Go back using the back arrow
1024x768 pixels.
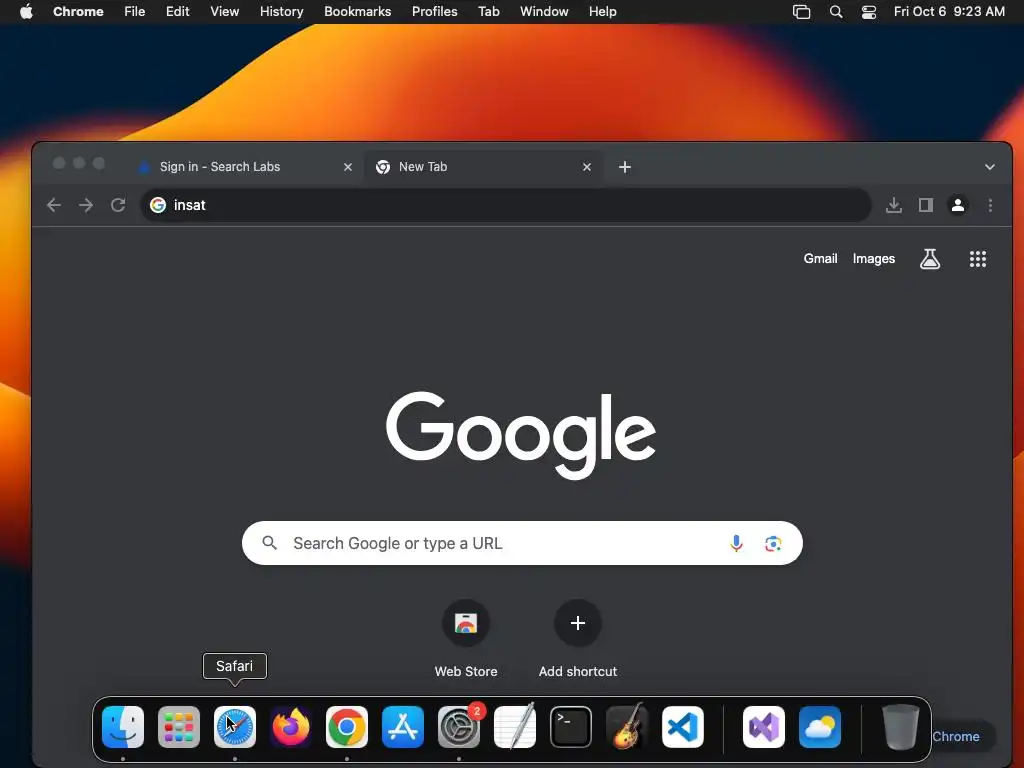pos(54,205)
